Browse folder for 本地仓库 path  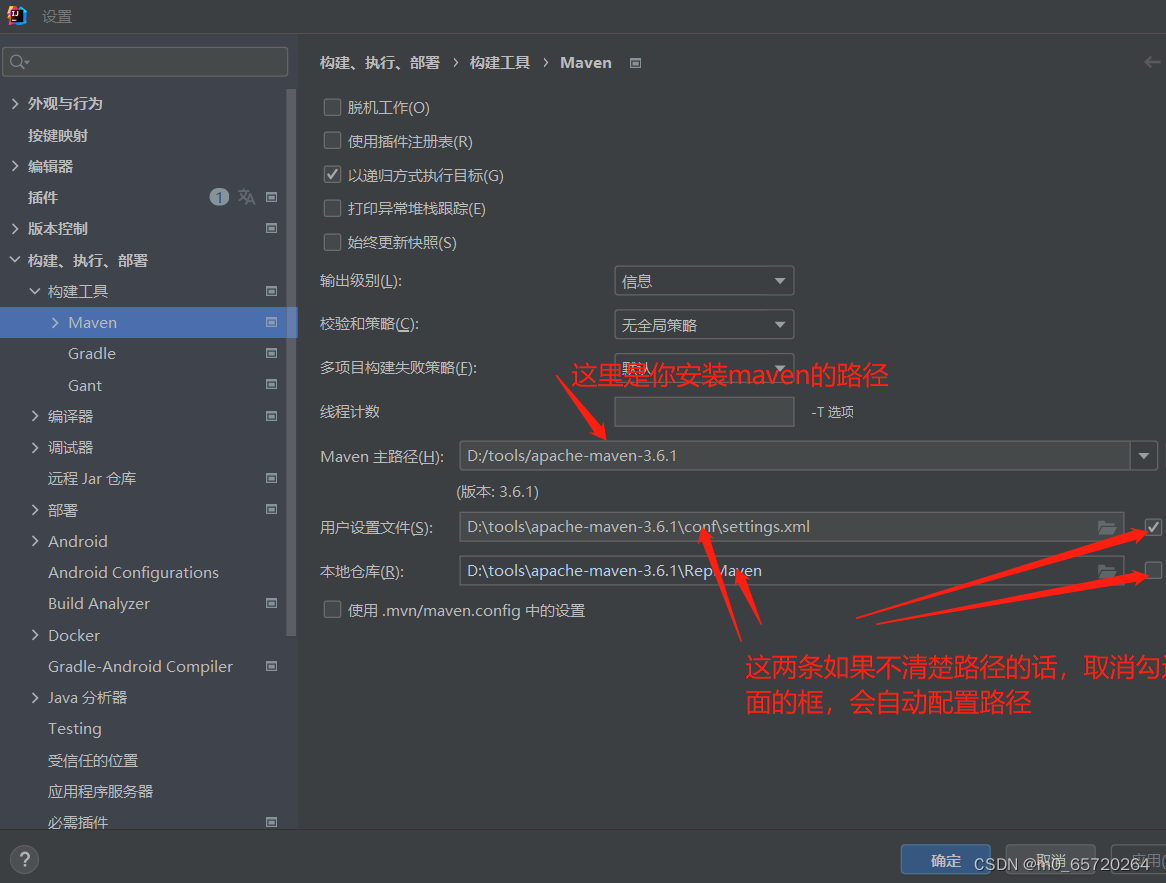click(1107, 571)
